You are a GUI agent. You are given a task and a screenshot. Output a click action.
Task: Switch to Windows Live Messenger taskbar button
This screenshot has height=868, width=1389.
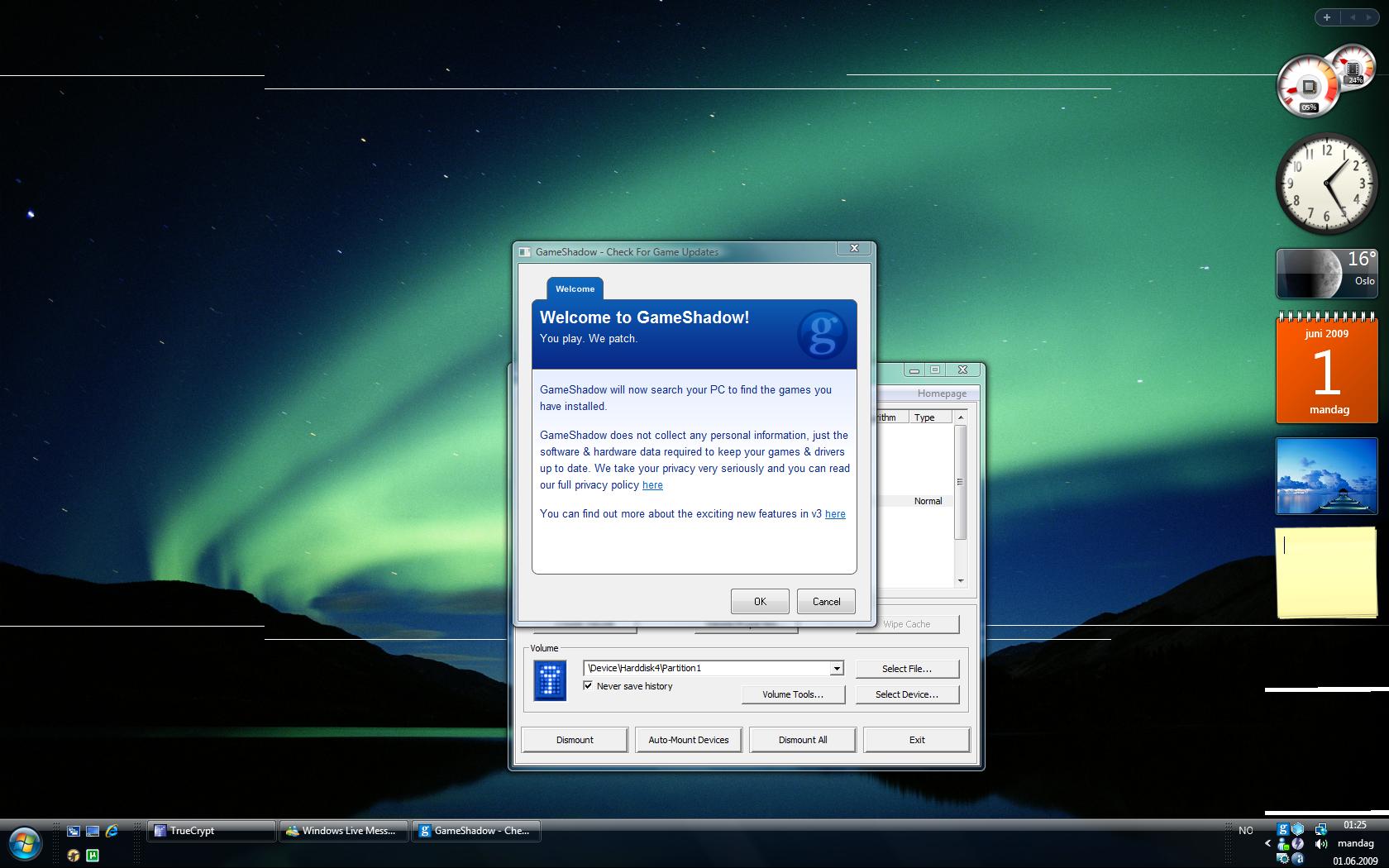[x=345, y=831]
